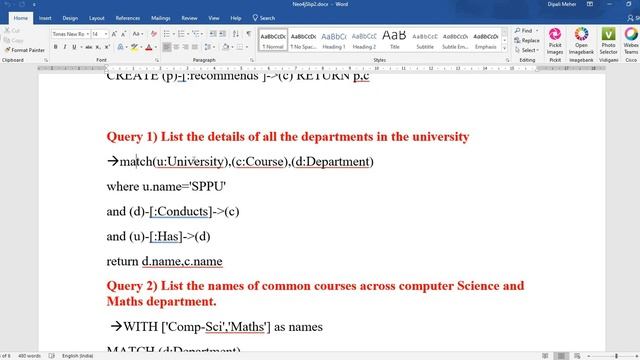Open the Font dialog launcher
This screenshot has width=640, height=360.
[x=157, y=60]
